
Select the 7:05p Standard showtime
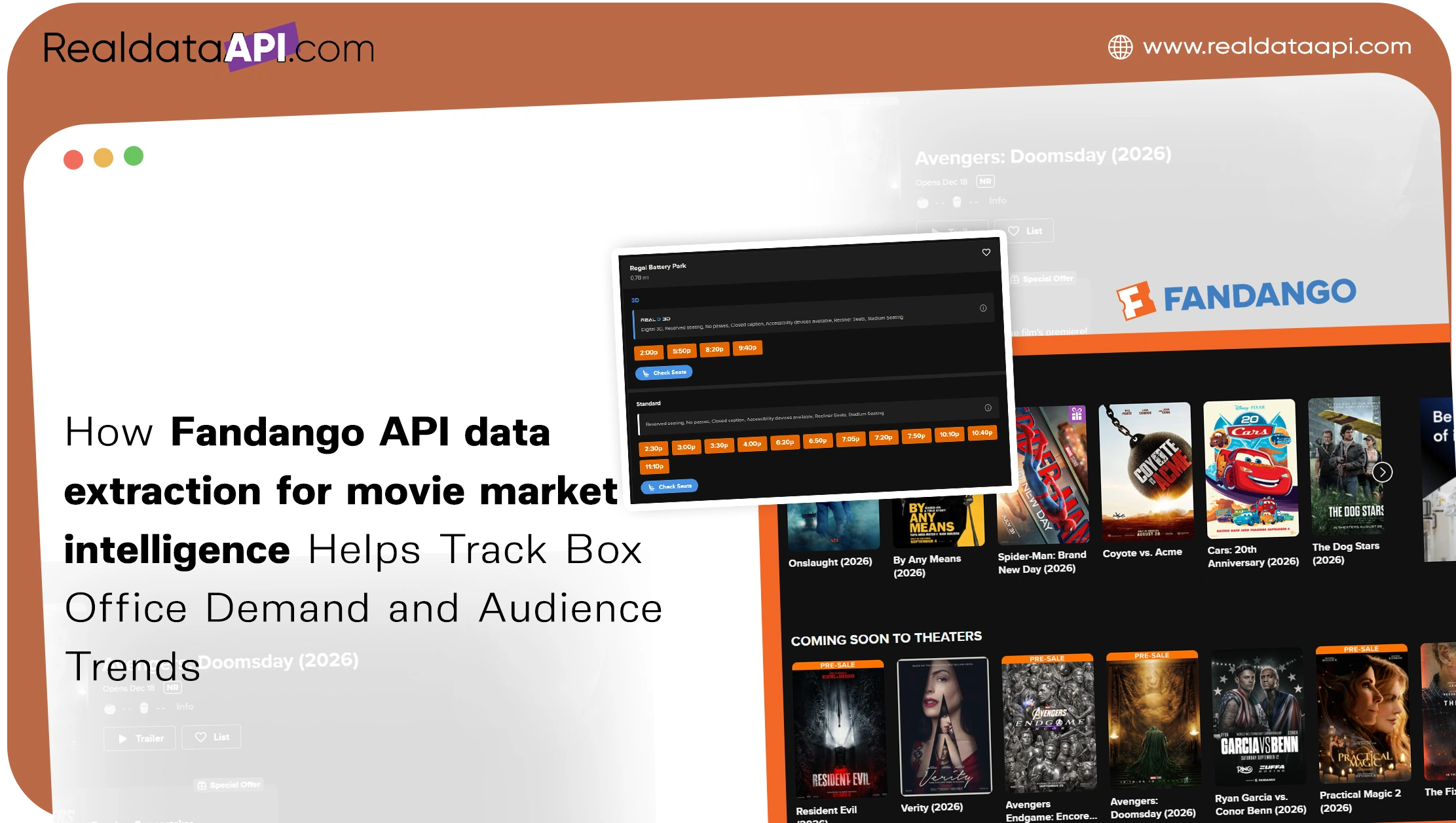point(850,439)
